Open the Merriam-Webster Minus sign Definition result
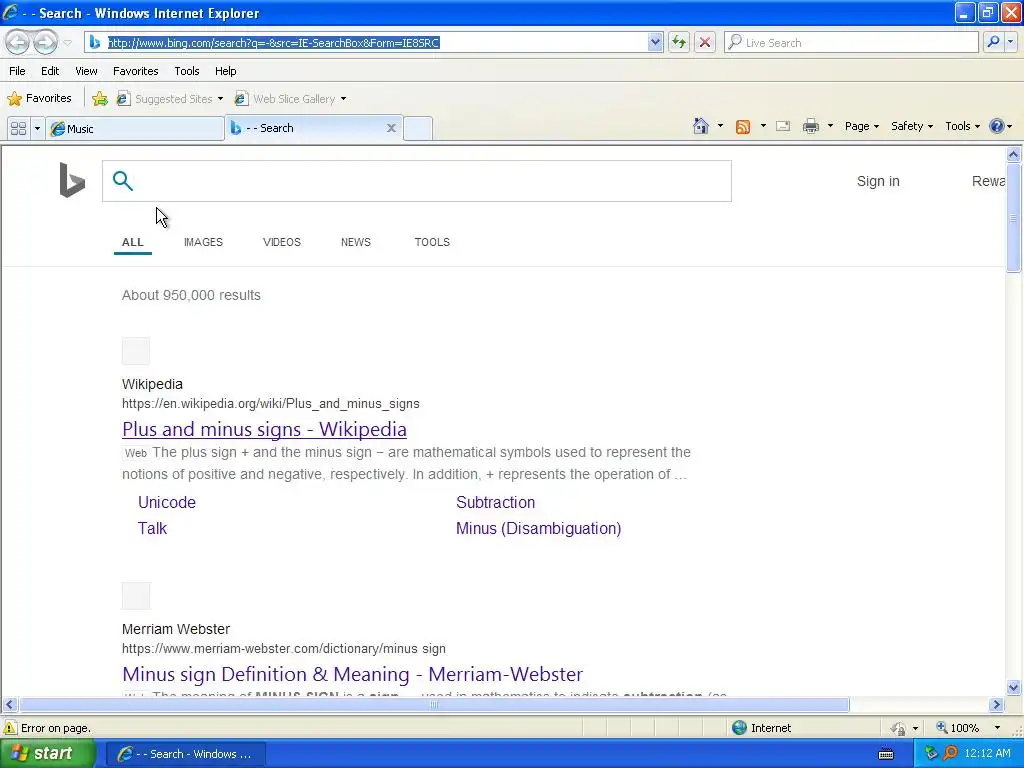1024x768 pixels. click(x=353, y=674)
